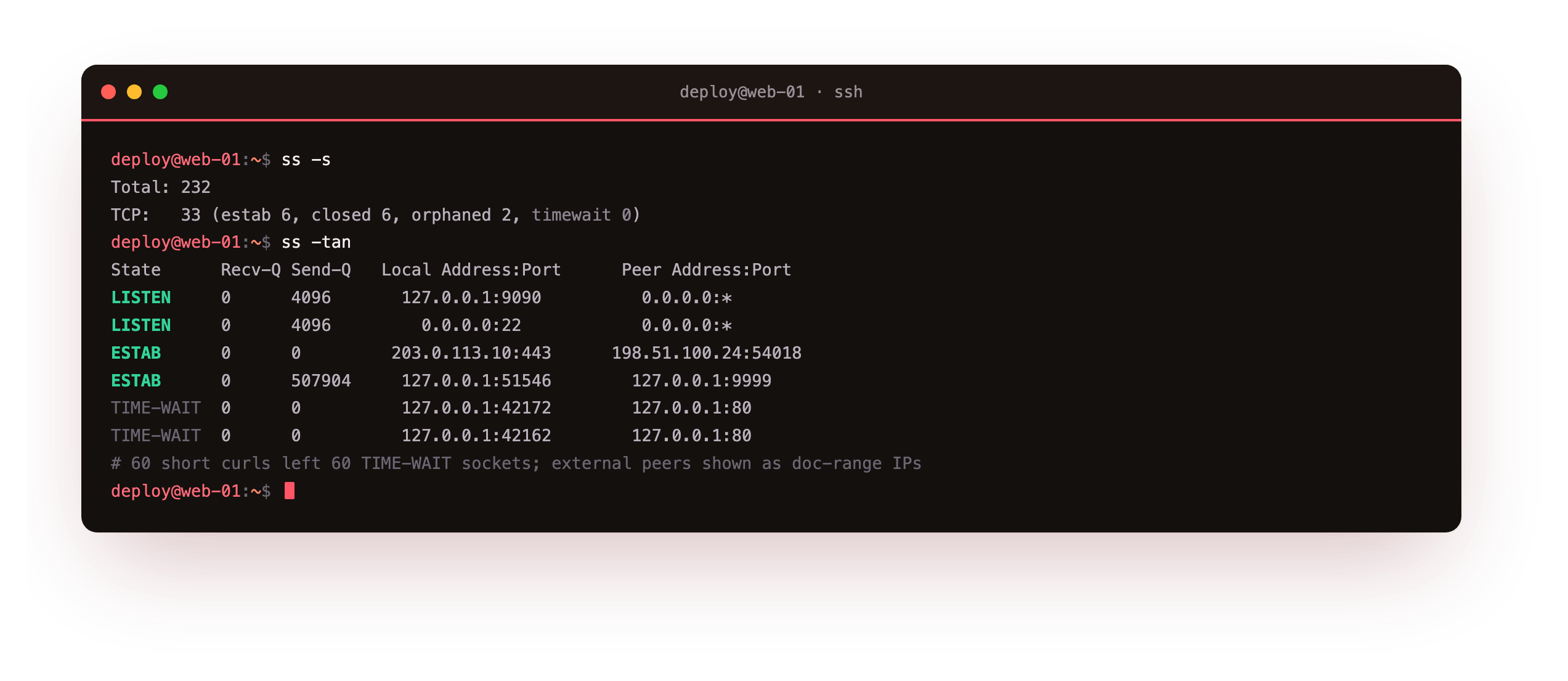The width and height of the screenshot is (1568, 681).
Task: Click the 'Recv-Q' column header
Action: point(251,270)
